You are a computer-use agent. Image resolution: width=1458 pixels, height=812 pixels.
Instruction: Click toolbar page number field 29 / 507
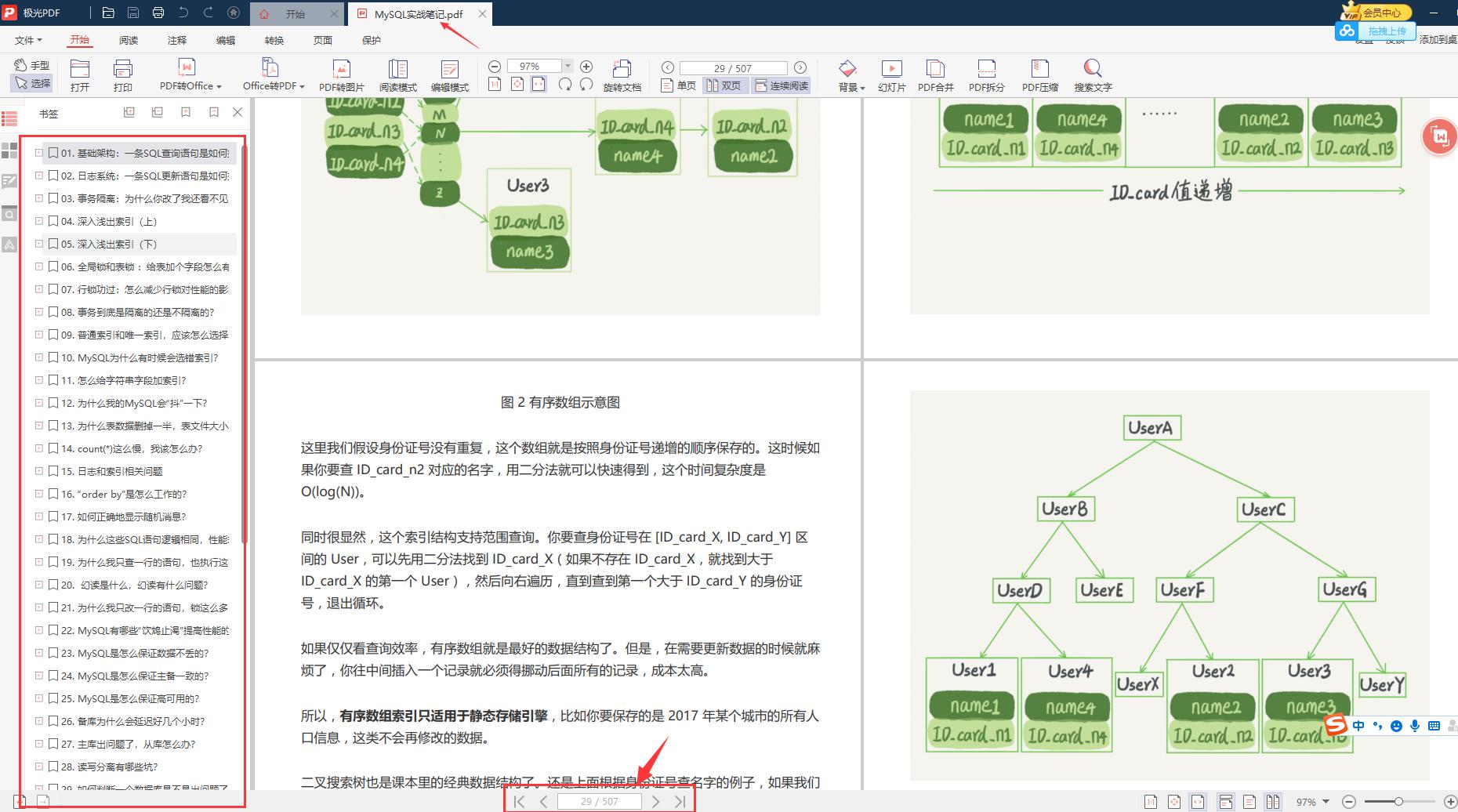point(733,68)
